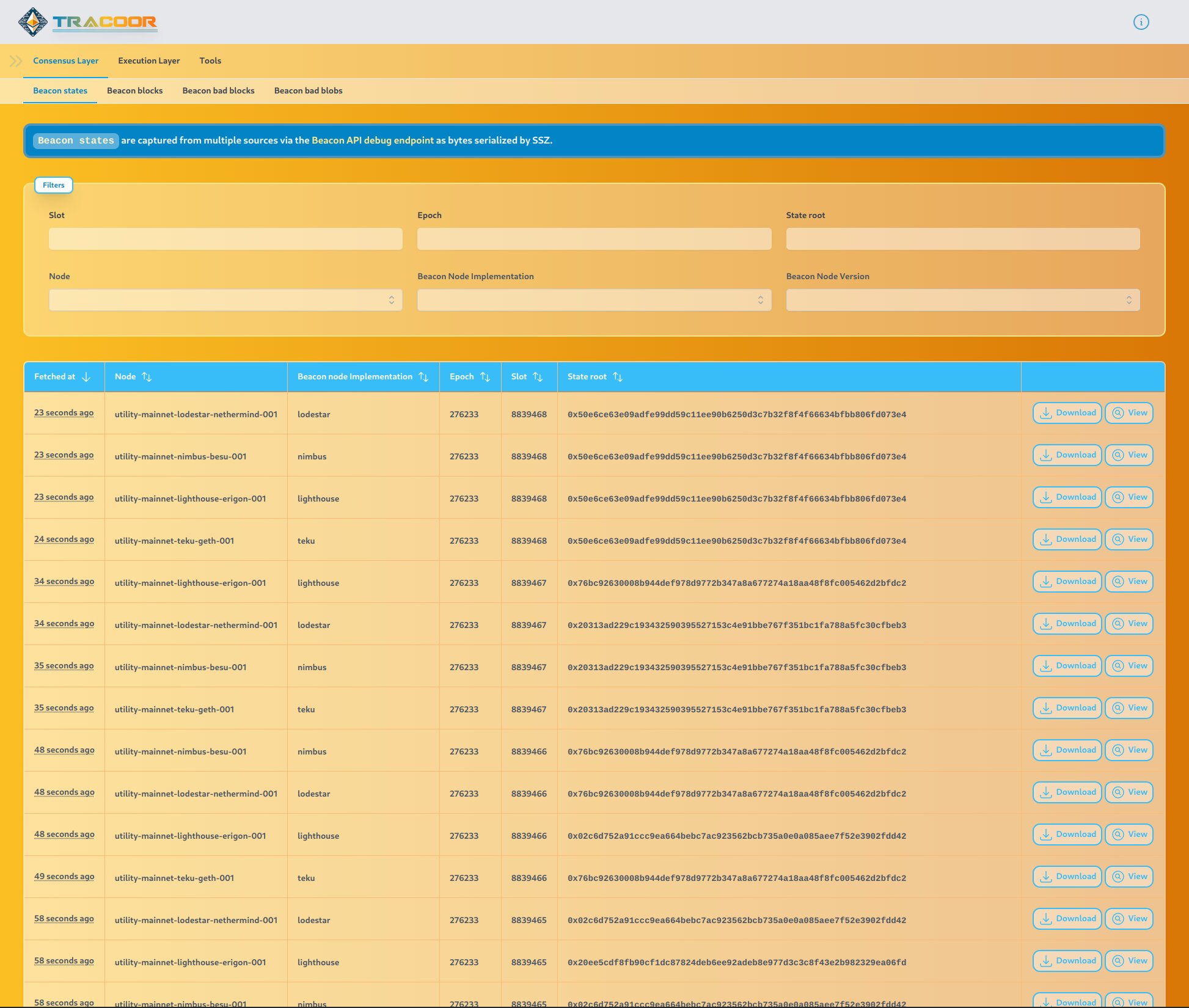The width and height of the screenshot is (1189, 1008).
Task: Open the Node dropdown
Action: click(226, 300)
